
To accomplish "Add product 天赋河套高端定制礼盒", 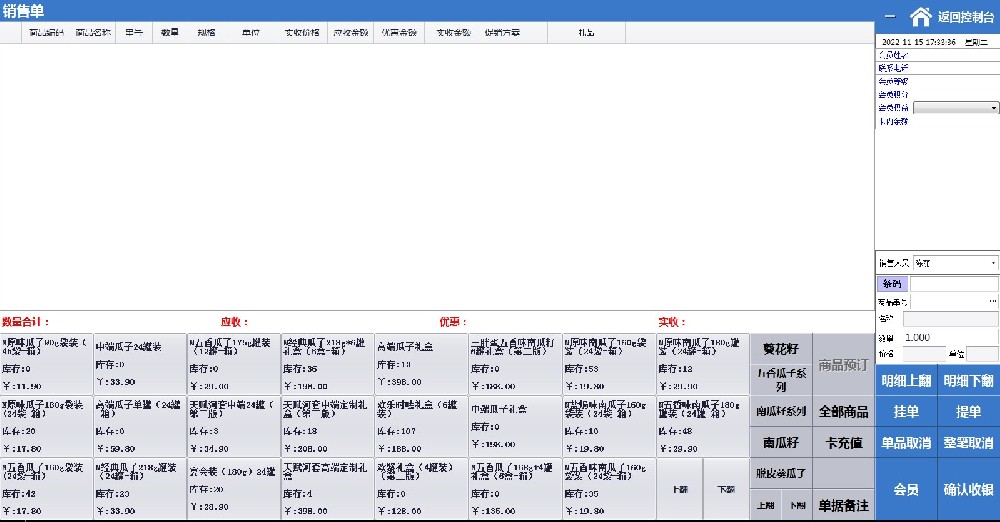I will coord(327,489).
